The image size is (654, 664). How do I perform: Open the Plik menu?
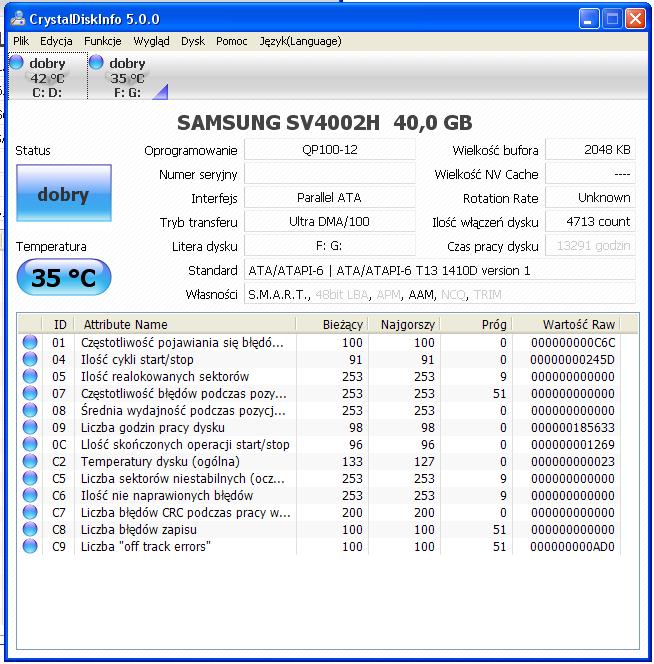coord(21,41)
